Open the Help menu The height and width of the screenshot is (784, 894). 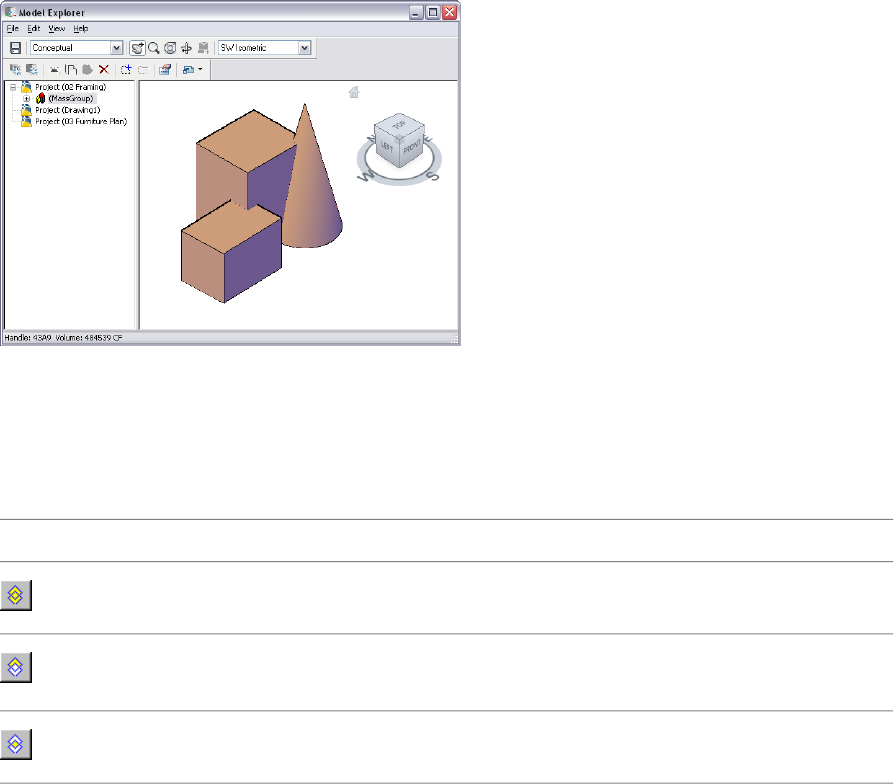[x=80, y=29]
